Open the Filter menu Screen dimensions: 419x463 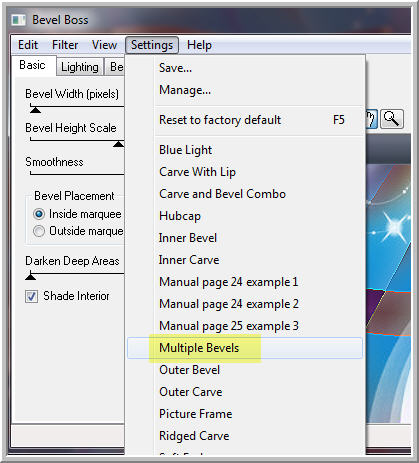click(x=65, y=45)
